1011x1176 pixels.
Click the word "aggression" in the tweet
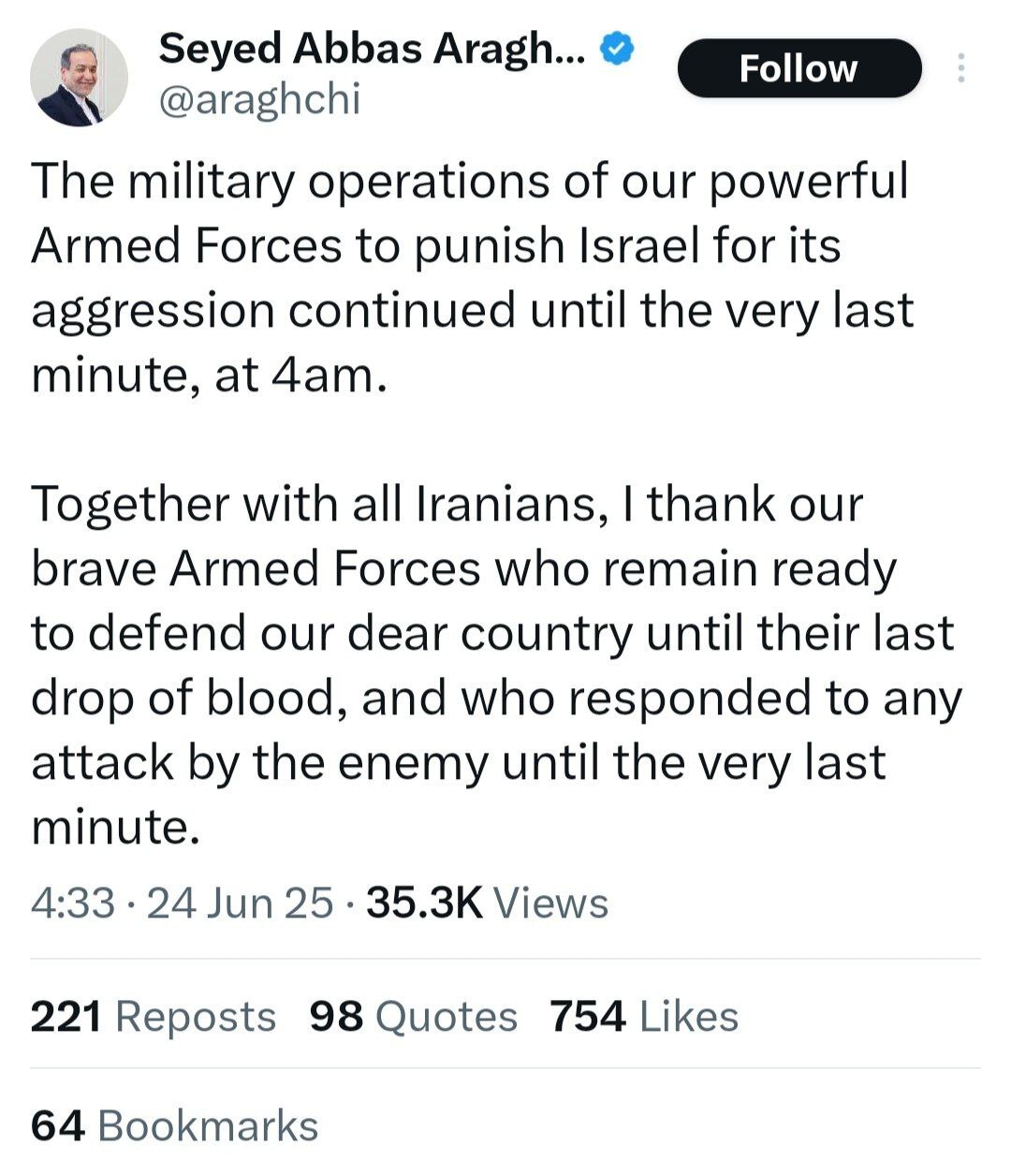153,312
